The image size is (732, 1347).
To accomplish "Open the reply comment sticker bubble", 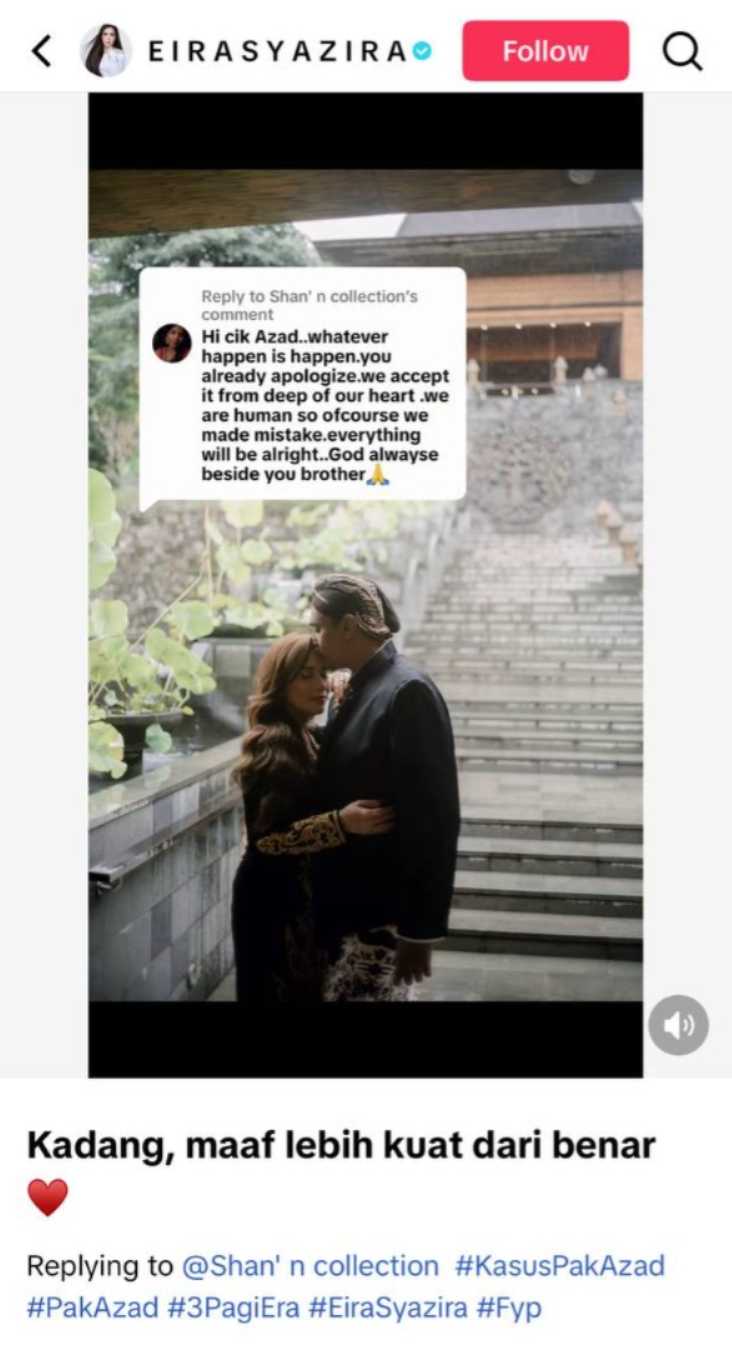I will point(302,385).
